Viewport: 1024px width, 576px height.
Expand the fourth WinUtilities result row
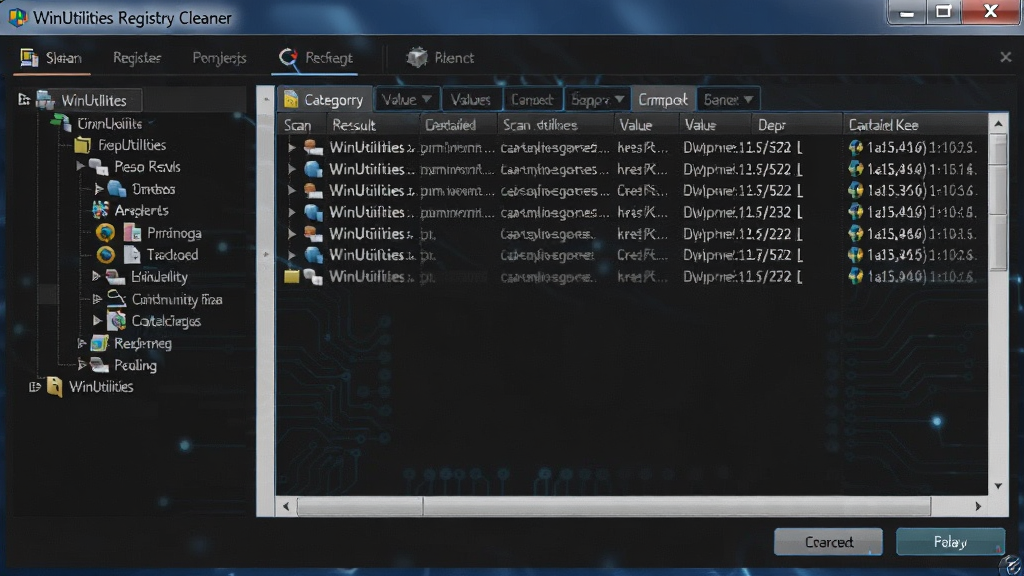[x=292, y=212]
